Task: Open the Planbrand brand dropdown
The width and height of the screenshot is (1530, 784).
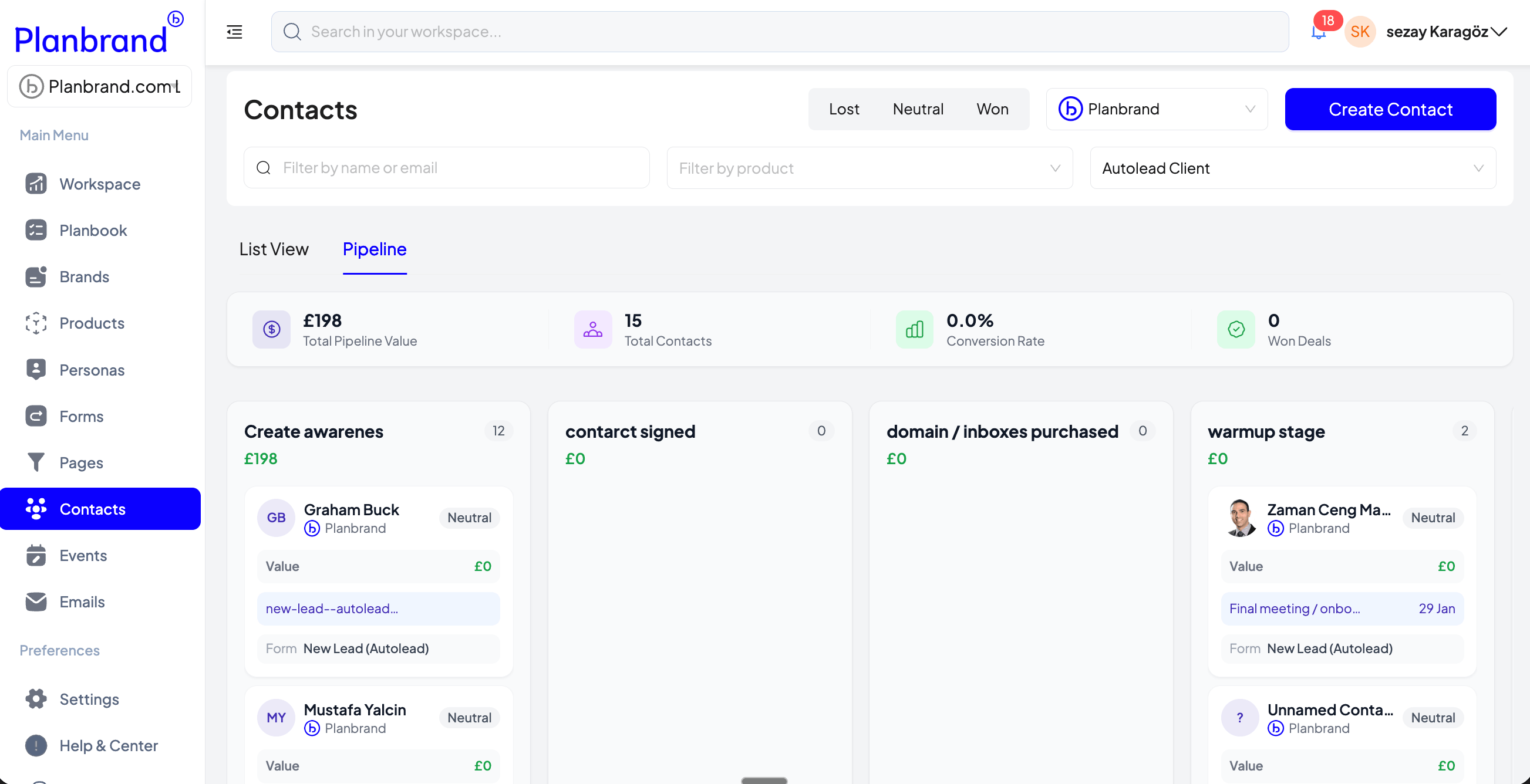Action: point(1156,109)
